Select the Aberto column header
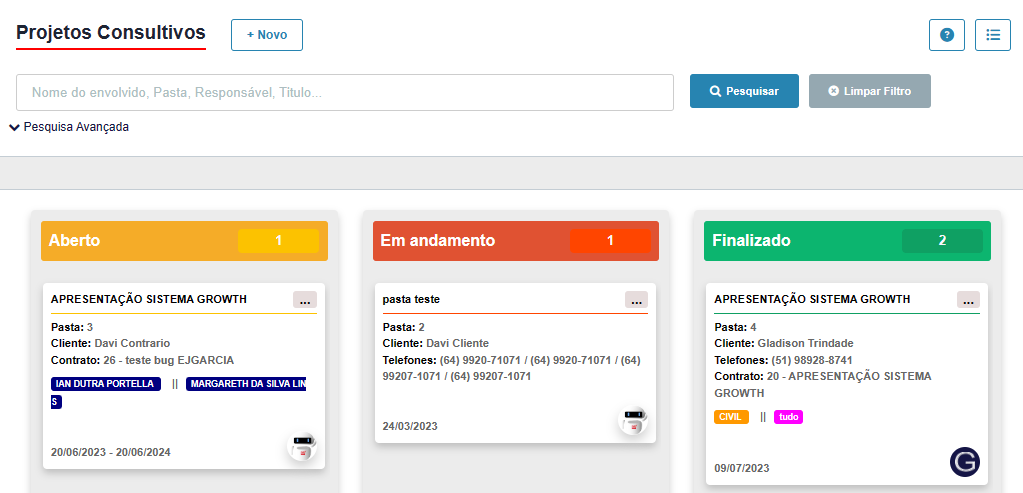 185,241
